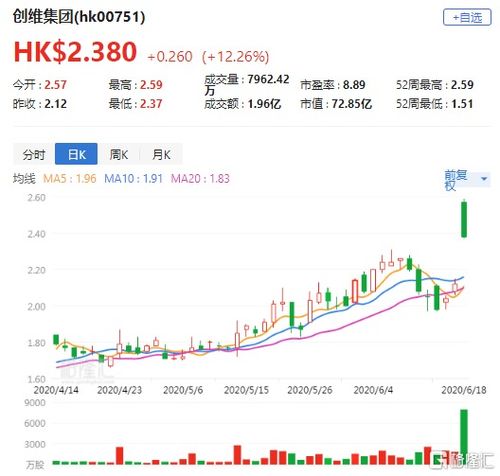Click 52周最高 value 2.59
500x476 pixels.
pos(462,85)
